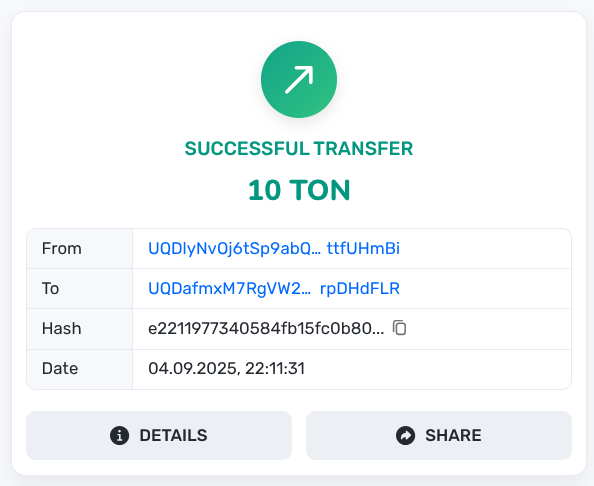The image size is (594, 486).
Task: Click the sender address ending ttfUHmBi
Action: coord(363,248)
